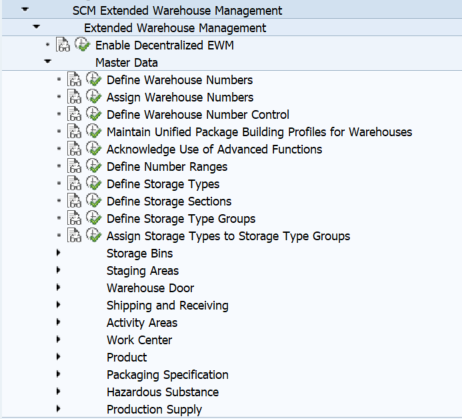The image size is (462, 419).
Task: Collapse the Extended Warehouse Management subnode arrow
Action: tap(36, 27)
